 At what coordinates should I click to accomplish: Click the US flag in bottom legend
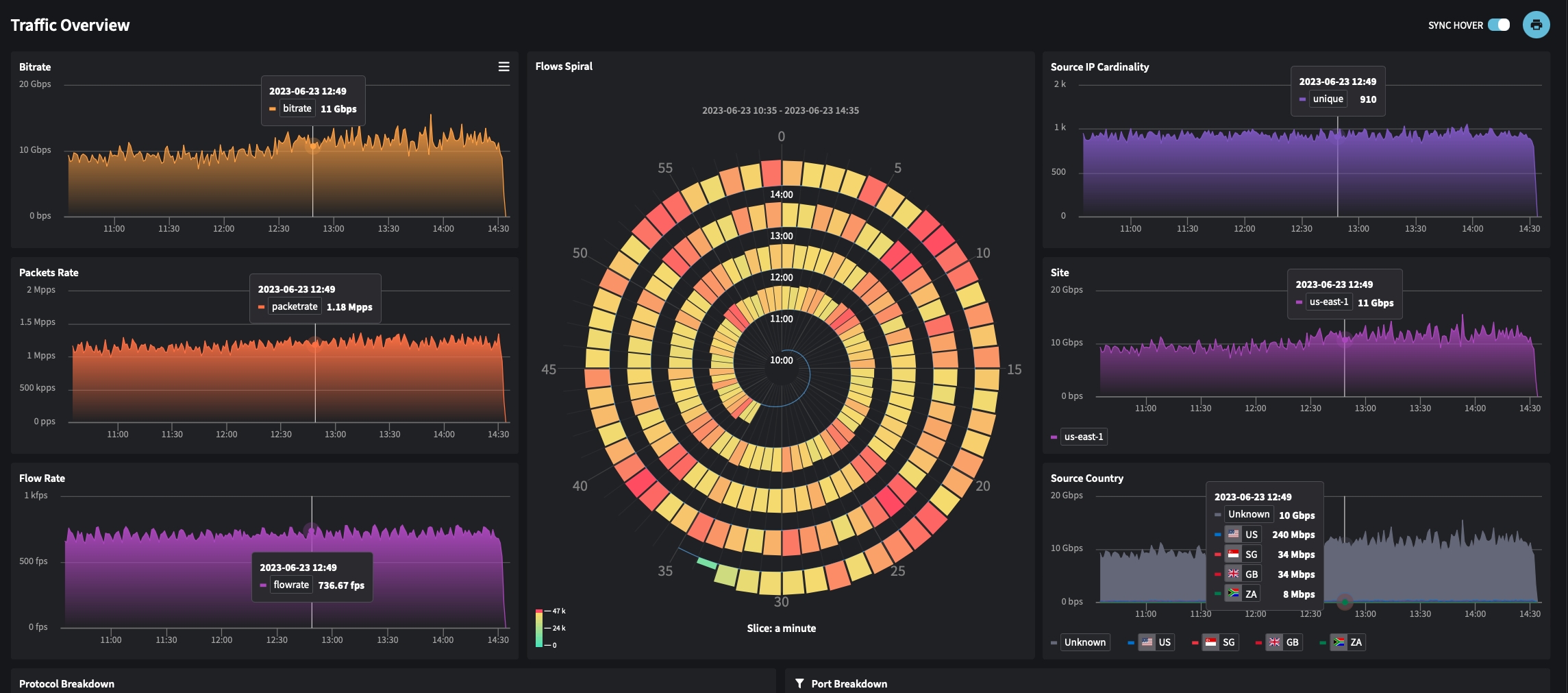1147,642
